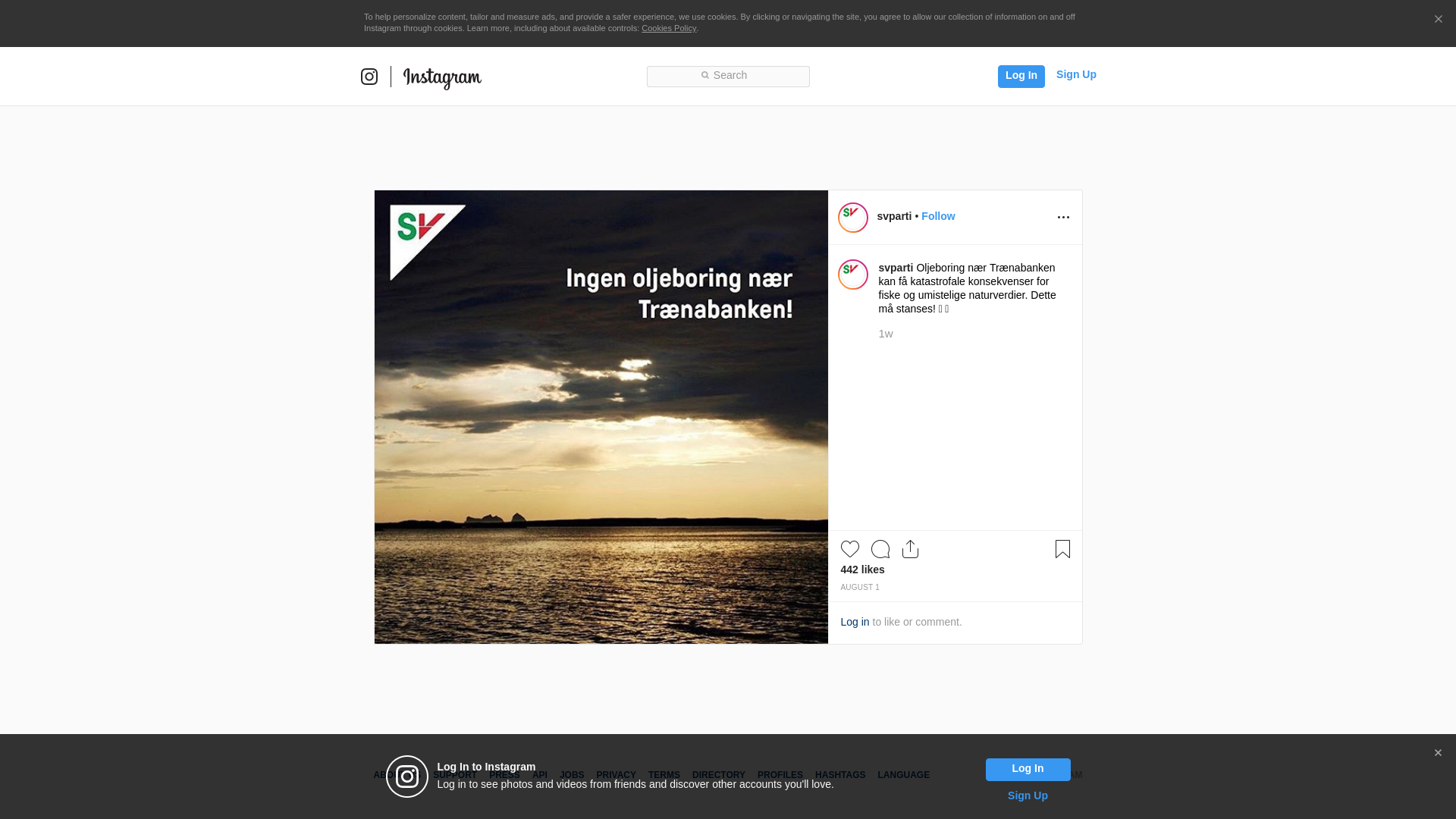
Task: Follow the svparti account
Action: coord(938,216)
